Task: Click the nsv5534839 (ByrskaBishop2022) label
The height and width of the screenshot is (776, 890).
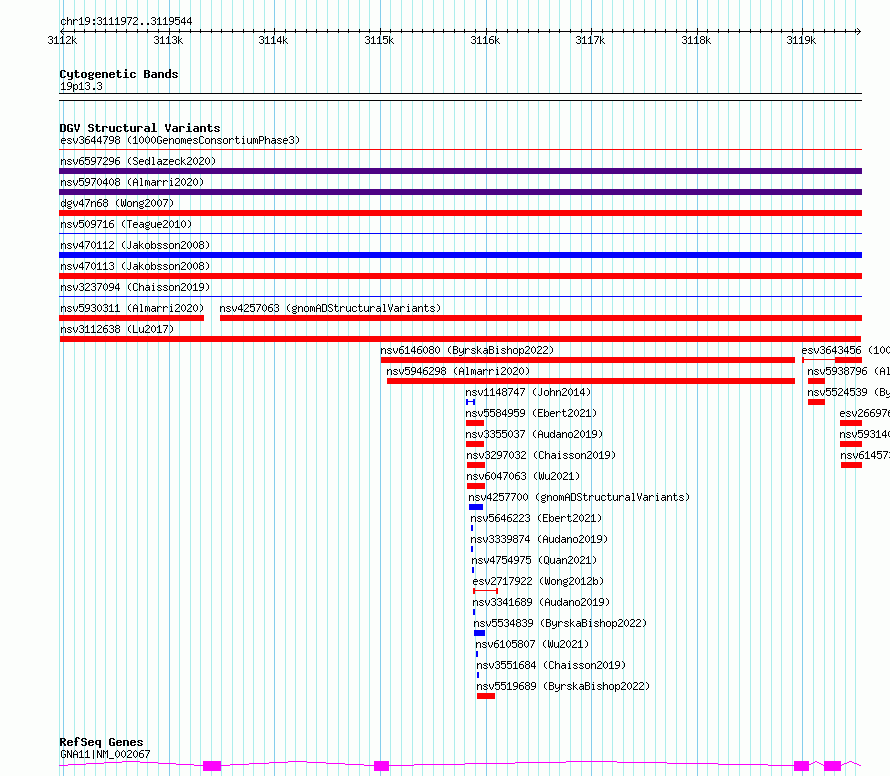Action: pyautogui.click(x=560, y=623)
